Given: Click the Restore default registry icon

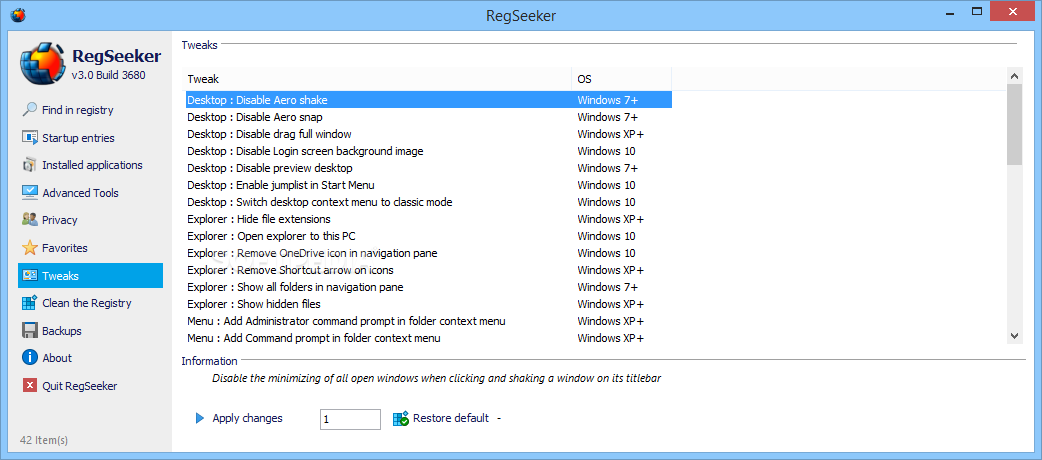Looking at the screenshot, I should coord(401,418).
